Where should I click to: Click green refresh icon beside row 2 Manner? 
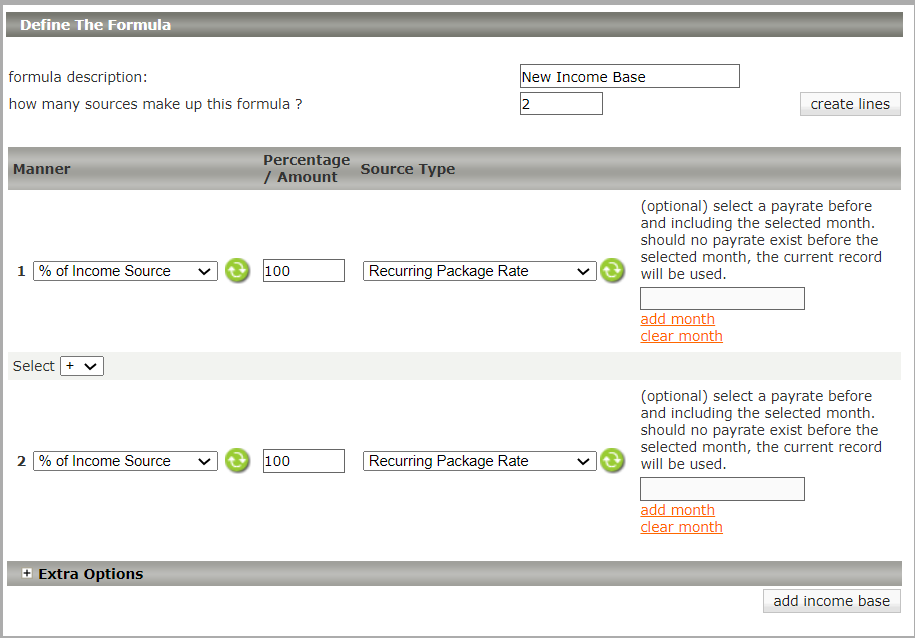(x=237, y=460)
